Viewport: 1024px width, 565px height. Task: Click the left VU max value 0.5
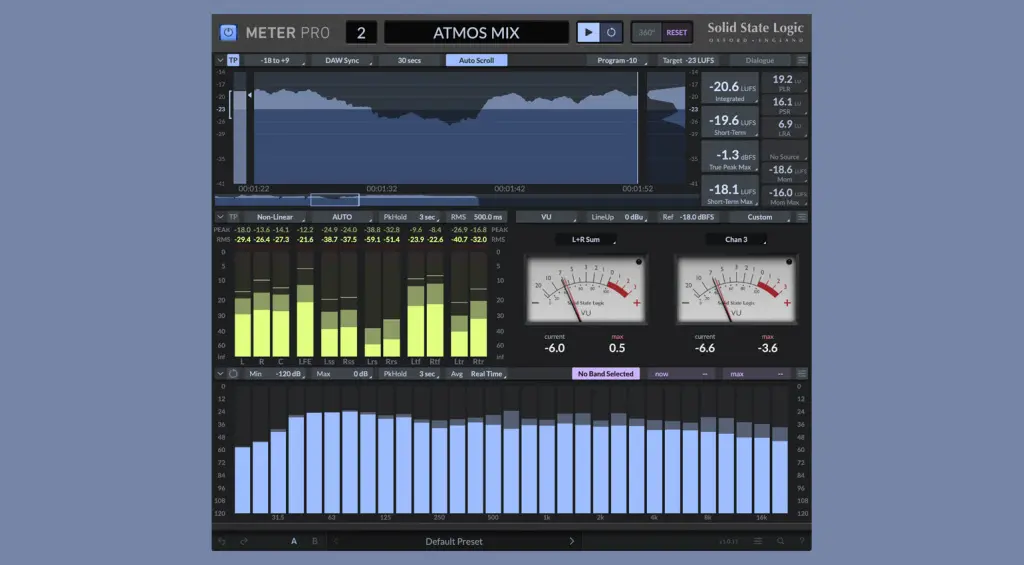617,348
